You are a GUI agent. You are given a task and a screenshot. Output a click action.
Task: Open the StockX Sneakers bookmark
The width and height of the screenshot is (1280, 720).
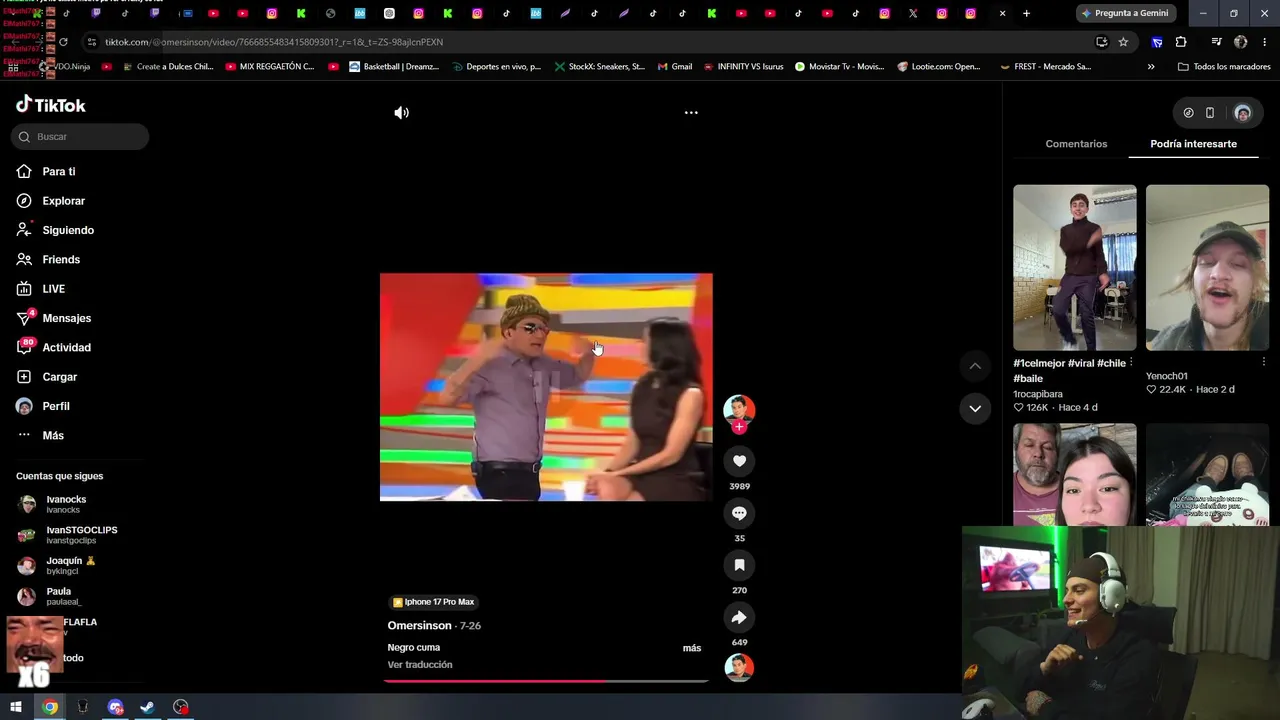[599, 67]
